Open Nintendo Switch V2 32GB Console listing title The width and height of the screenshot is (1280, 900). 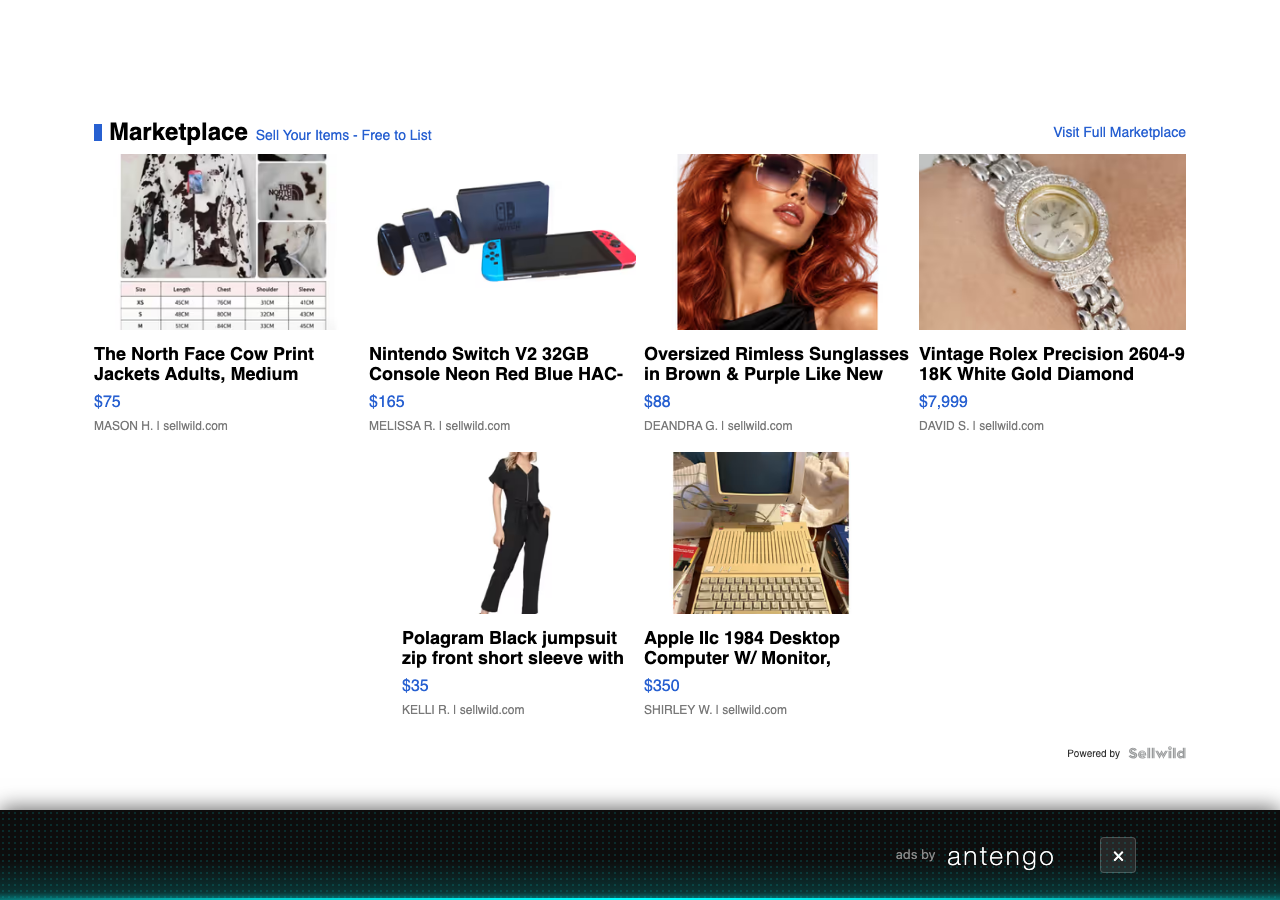click(x=496, y=364)
